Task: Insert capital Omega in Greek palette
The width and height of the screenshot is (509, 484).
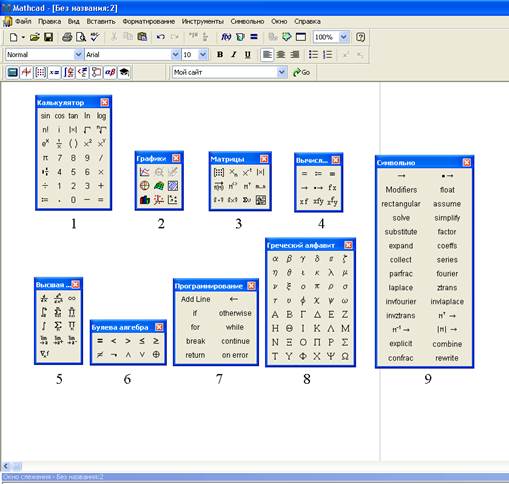Action: click(345, 356)
